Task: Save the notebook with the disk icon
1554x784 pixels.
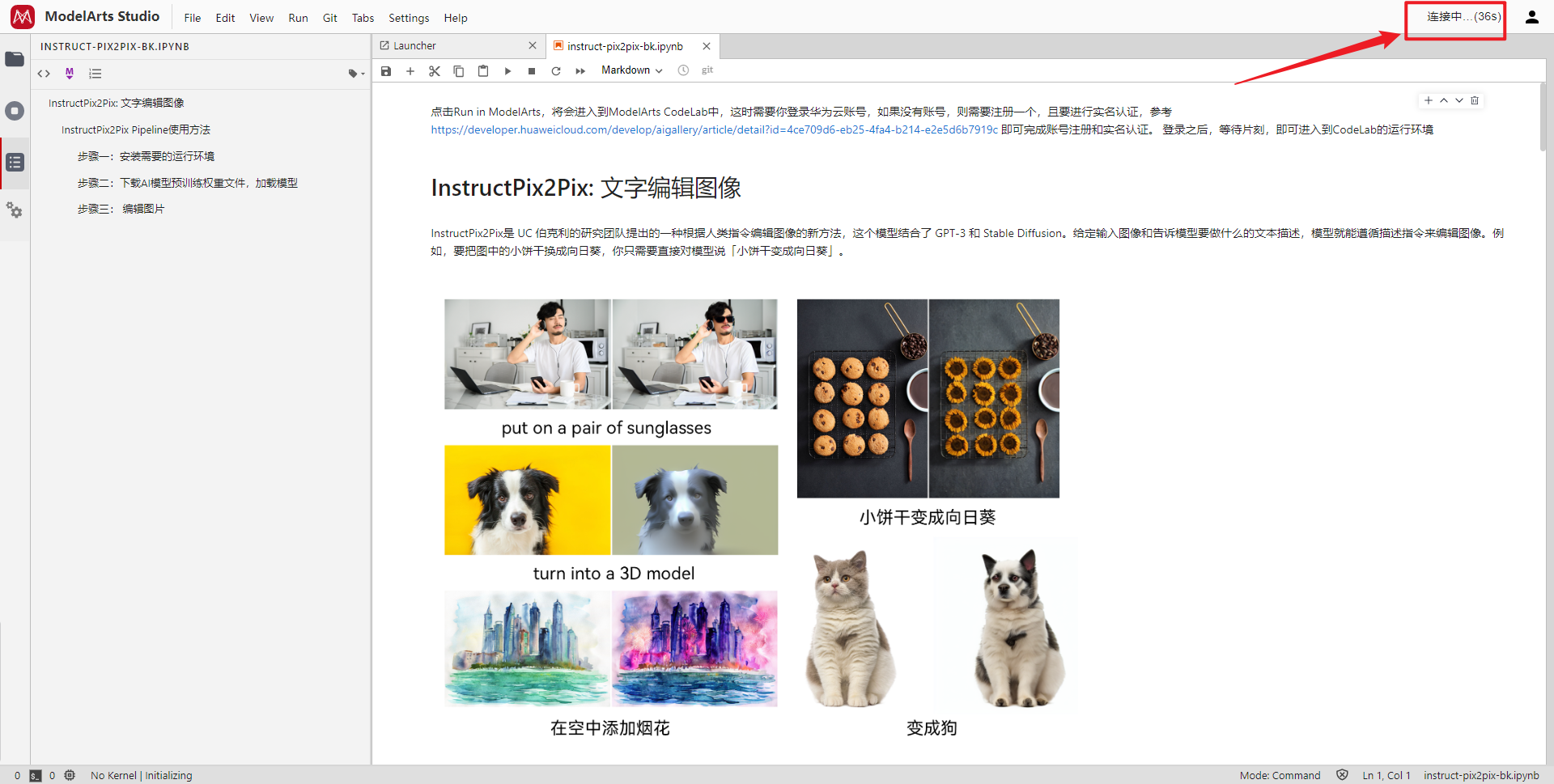Action: point(386,71)
